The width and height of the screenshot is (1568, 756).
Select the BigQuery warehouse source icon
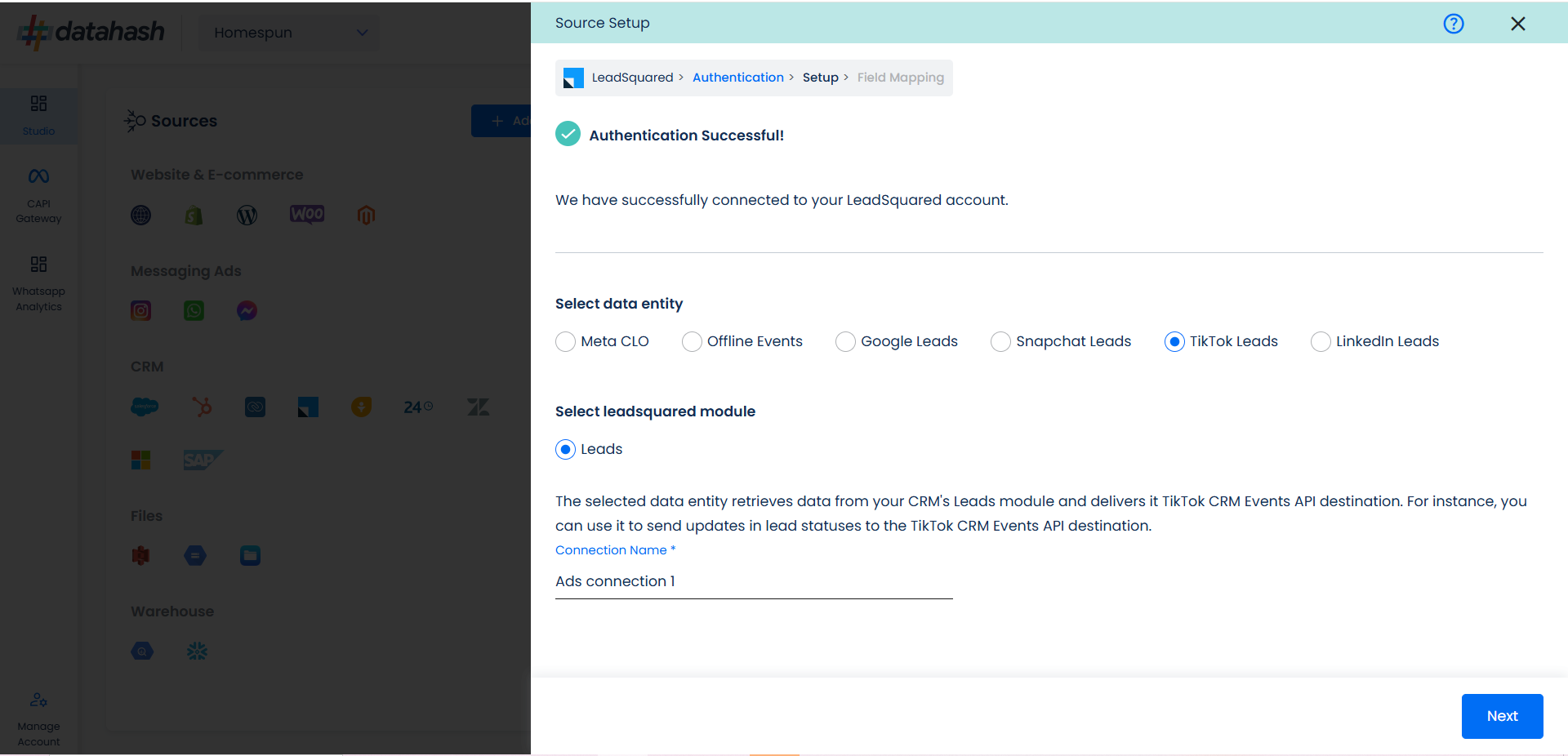[x=142, y=651]
